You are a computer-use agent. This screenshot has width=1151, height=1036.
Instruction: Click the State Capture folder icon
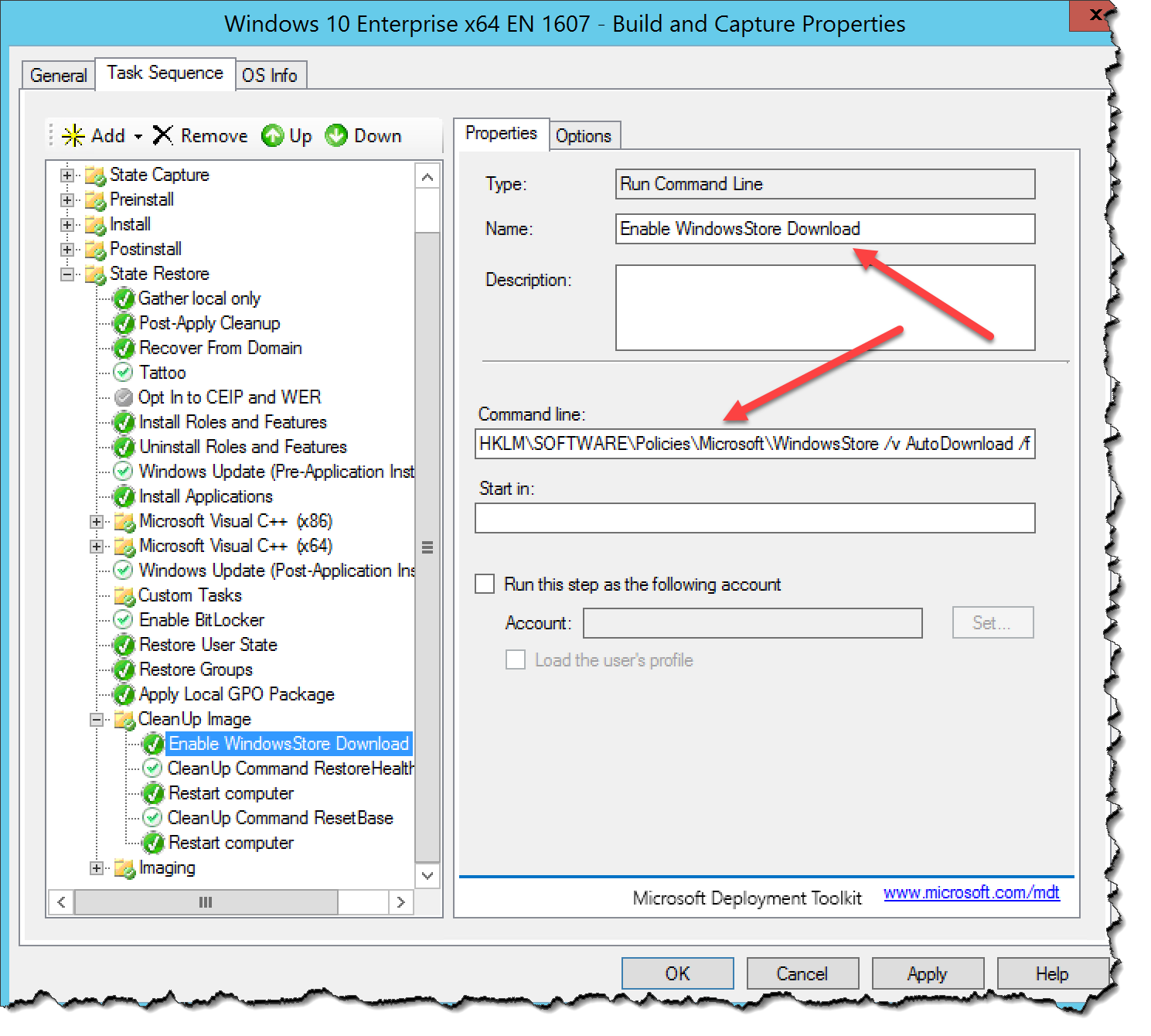click(x=94, y=175)
